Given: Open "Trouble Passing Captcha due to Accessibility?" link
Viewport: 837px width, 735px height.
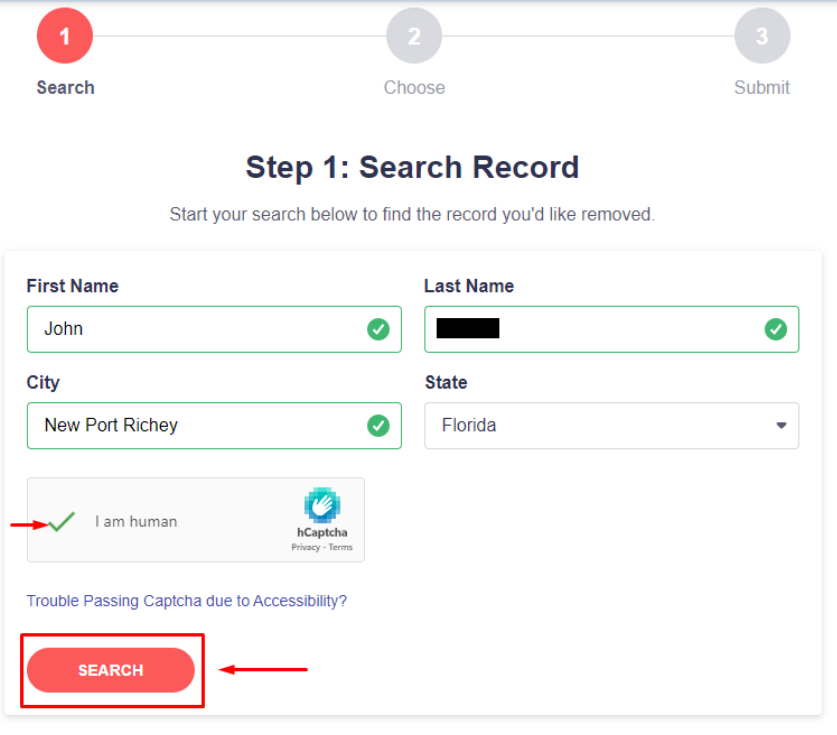Looking at the screenshot, I should click(187, 601).
